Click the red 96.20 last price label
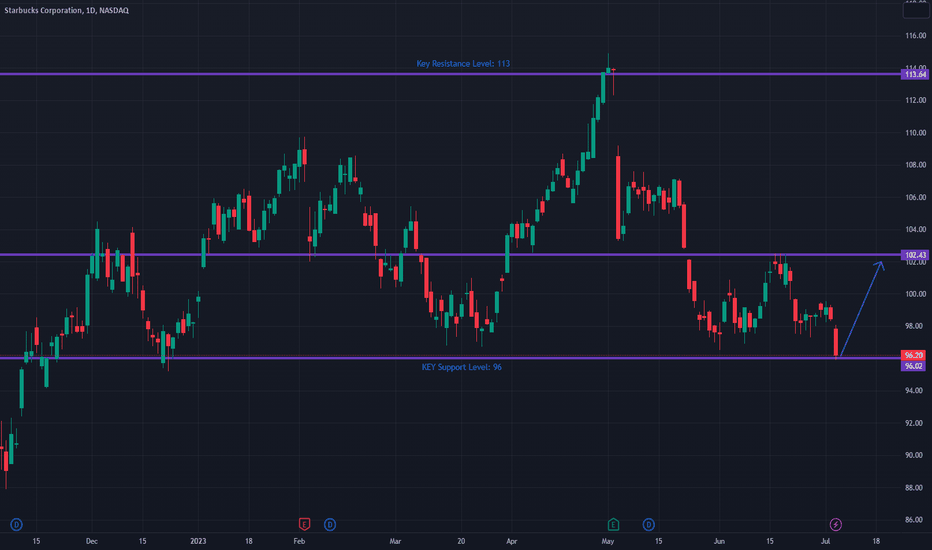 913,356
